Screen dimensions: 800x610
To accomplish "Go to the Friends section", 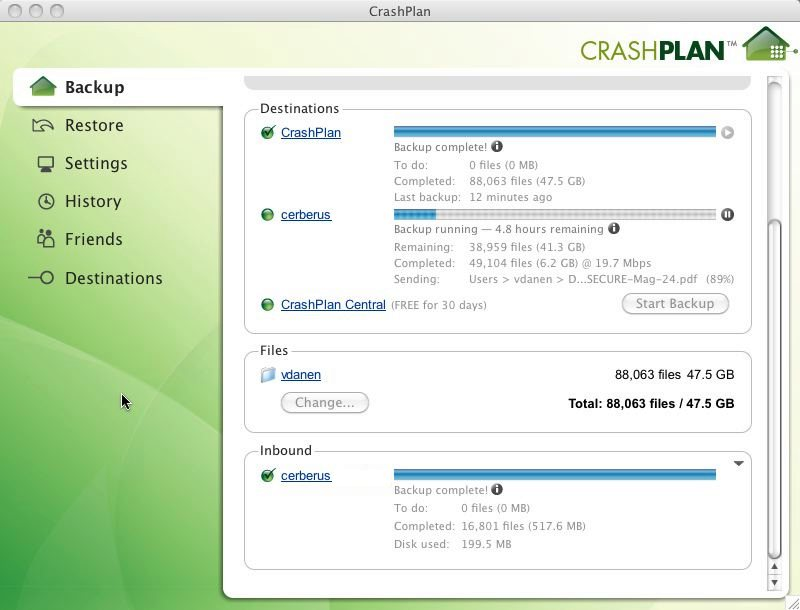I will 93,239.
